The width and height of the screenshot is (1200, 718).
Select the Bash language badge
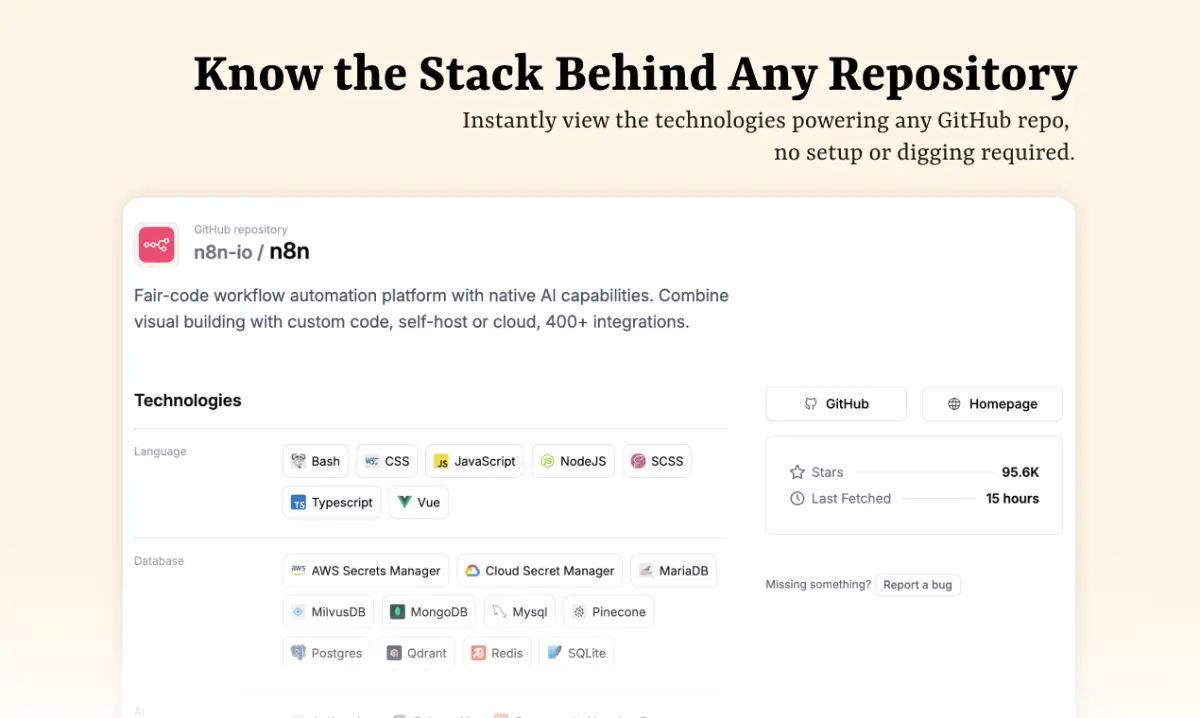(315, 461)
